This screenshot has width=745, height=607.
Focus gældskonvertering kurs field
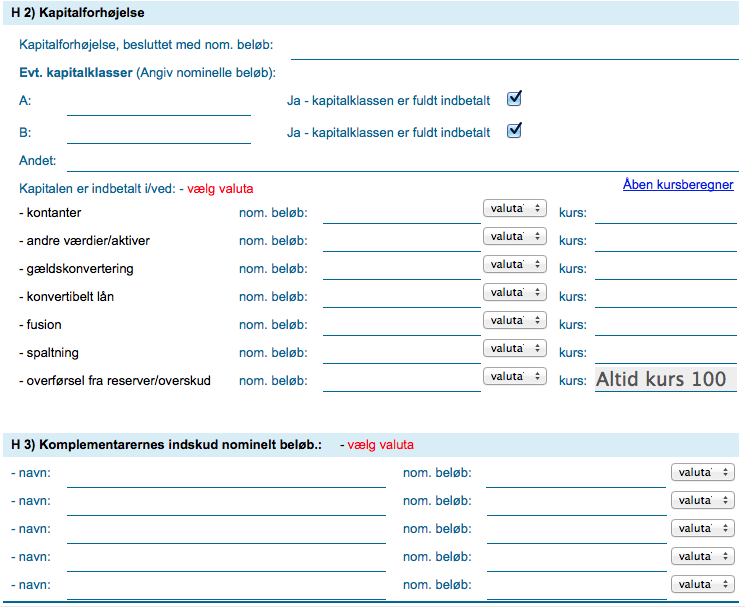point(666,268)
